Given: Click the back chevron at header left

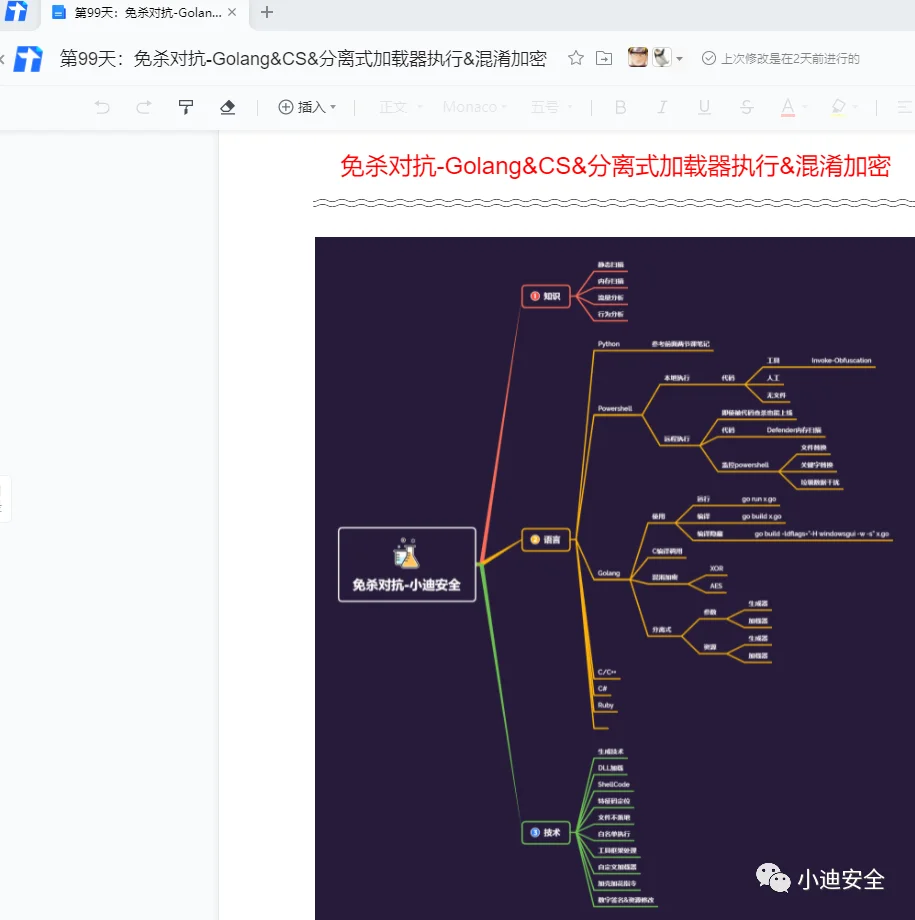Looking at the screenshot, I should (2, 59).
